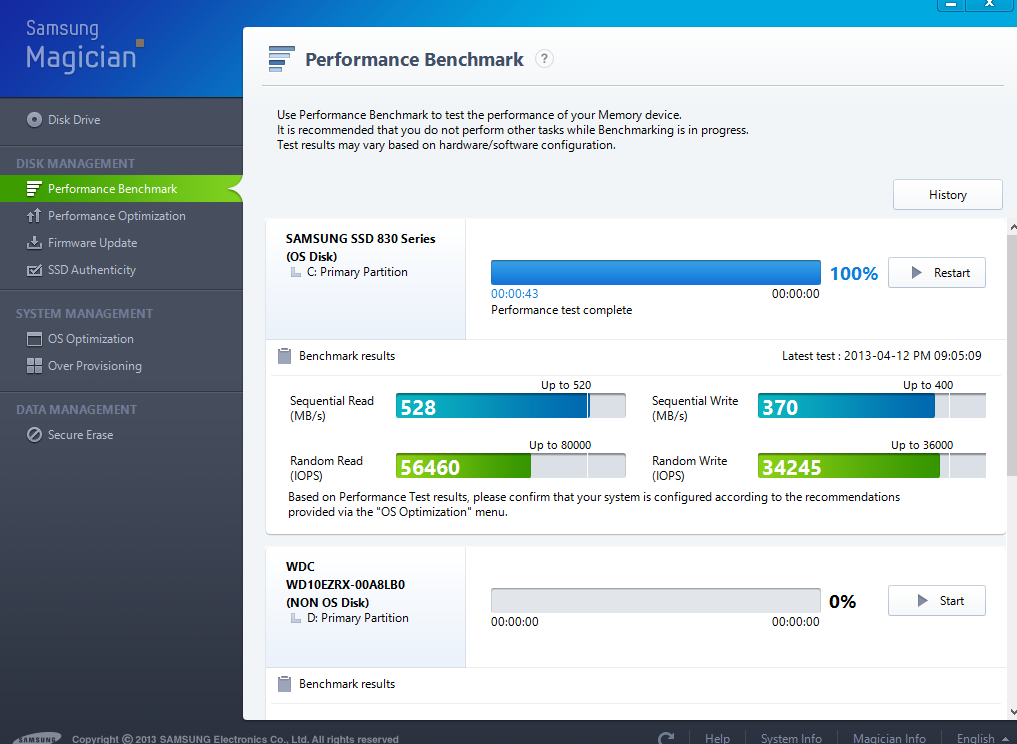The width and height of the screenshot is (1017, 744).
Task: Click the Over Provisioning grid icon
Action: (34, 366)
